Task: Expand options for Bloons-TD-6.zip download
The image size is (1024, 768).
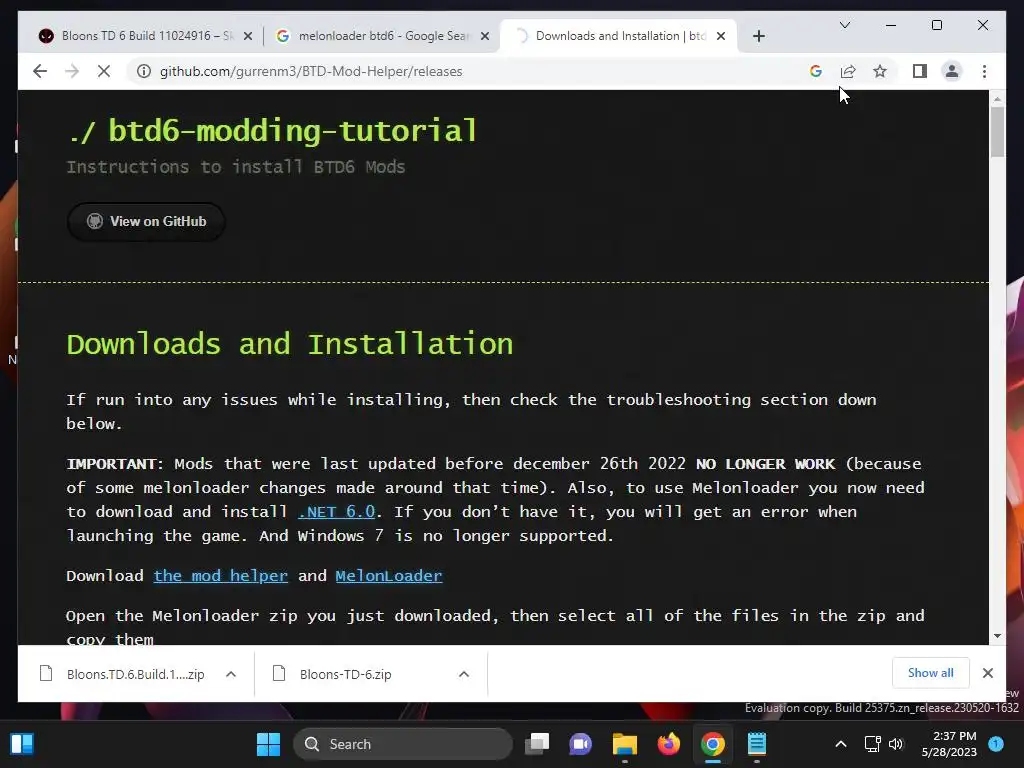Action: [464, 674]
